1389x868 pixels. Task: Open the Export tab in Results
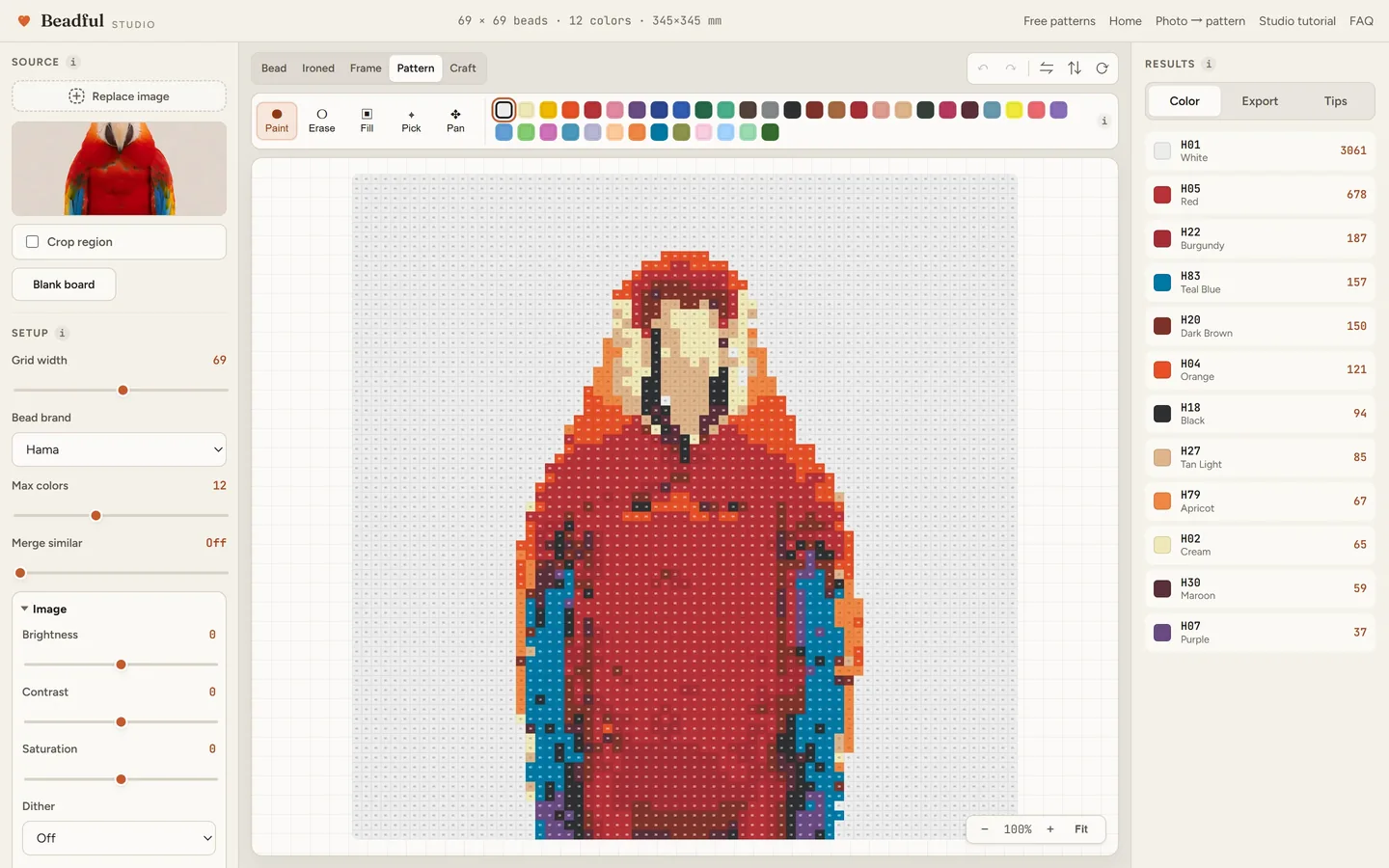1260,101
